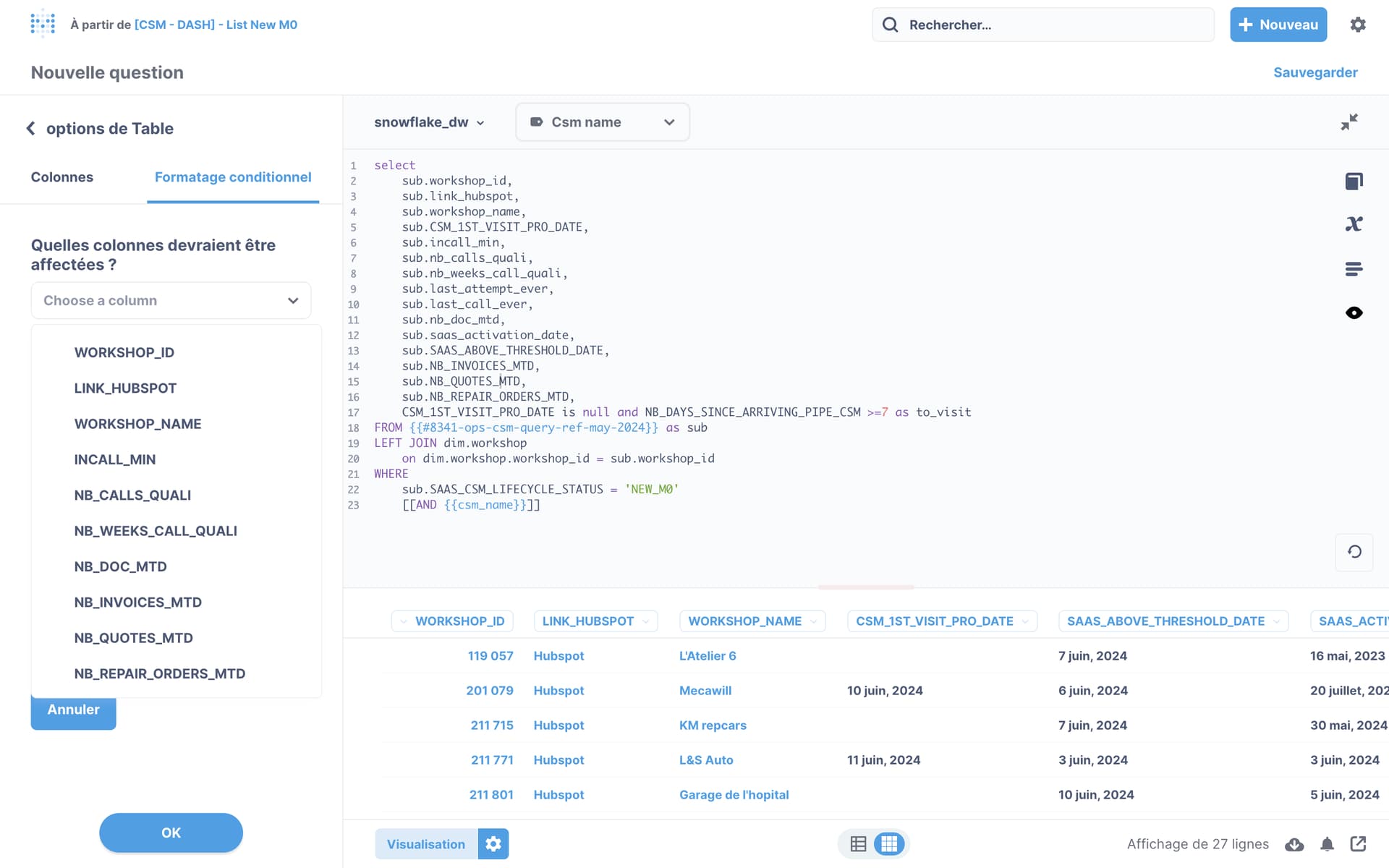The height and width of the screenshot is (868, 1389).
Task: Open the Choose a column dropdown
Action: click(x=171, y=300)
